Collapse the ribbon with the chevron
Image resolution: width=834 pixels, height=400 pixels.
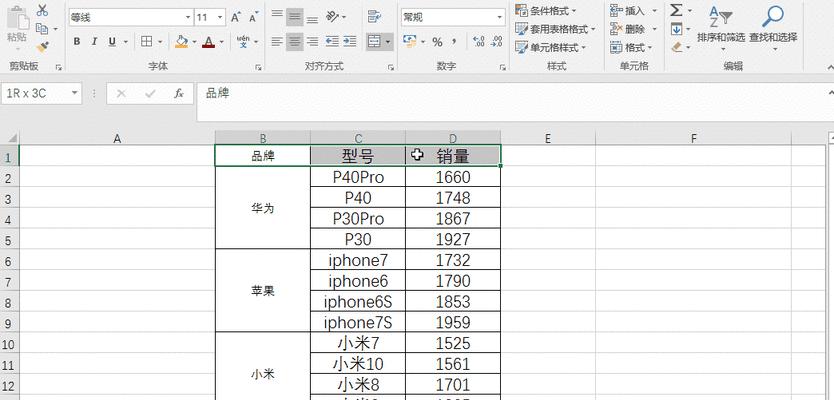(x=830, y=68)
